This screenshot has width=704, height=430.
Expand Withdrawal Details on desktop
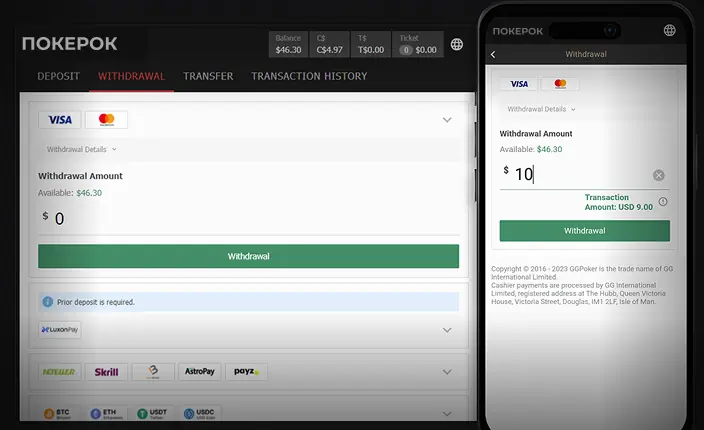tap(81, 149)
